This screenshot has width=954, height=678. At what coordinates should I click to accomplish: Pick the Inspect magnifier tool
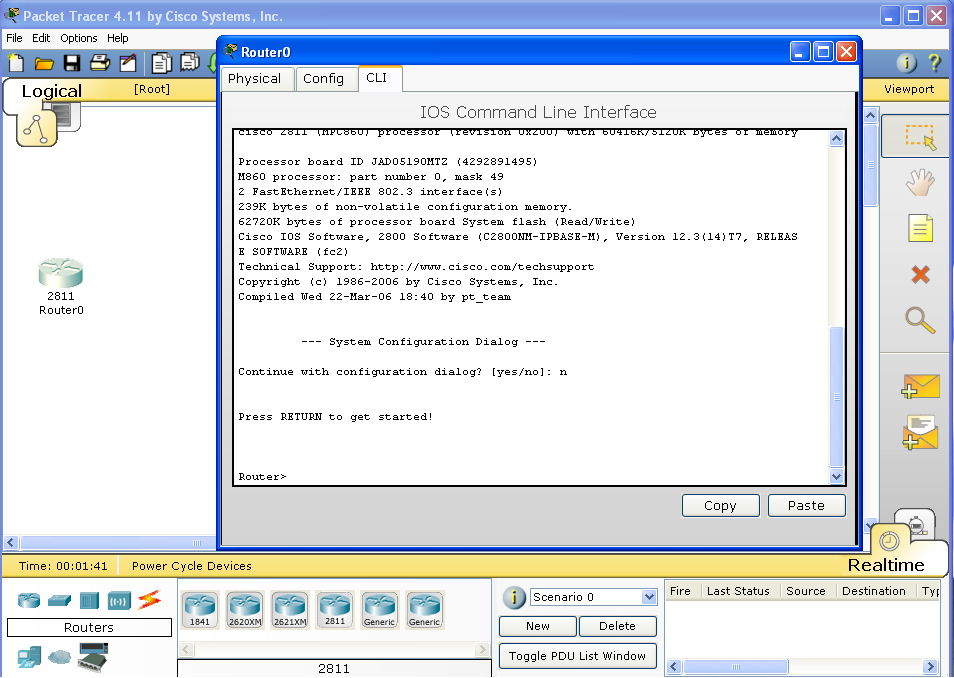coord(920,320)
